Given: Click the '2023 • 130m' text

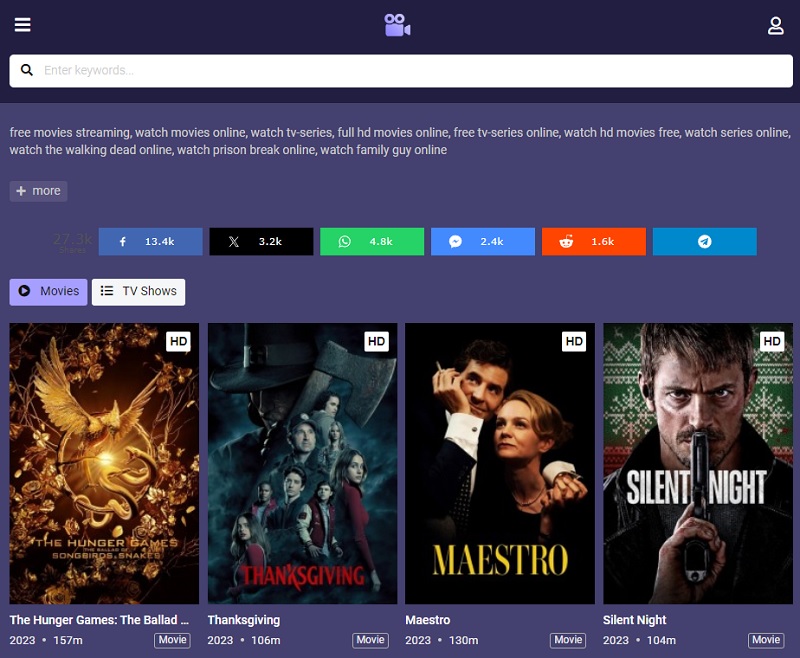Looking at the screenshot, I should click(442, 641).
